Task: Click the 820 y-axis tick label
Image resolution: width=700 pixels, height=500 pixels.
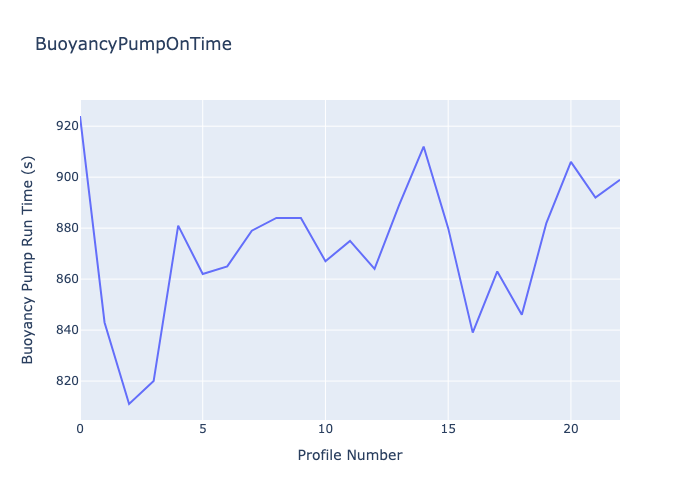Action: pyautogui.click(x=68, y=381)
